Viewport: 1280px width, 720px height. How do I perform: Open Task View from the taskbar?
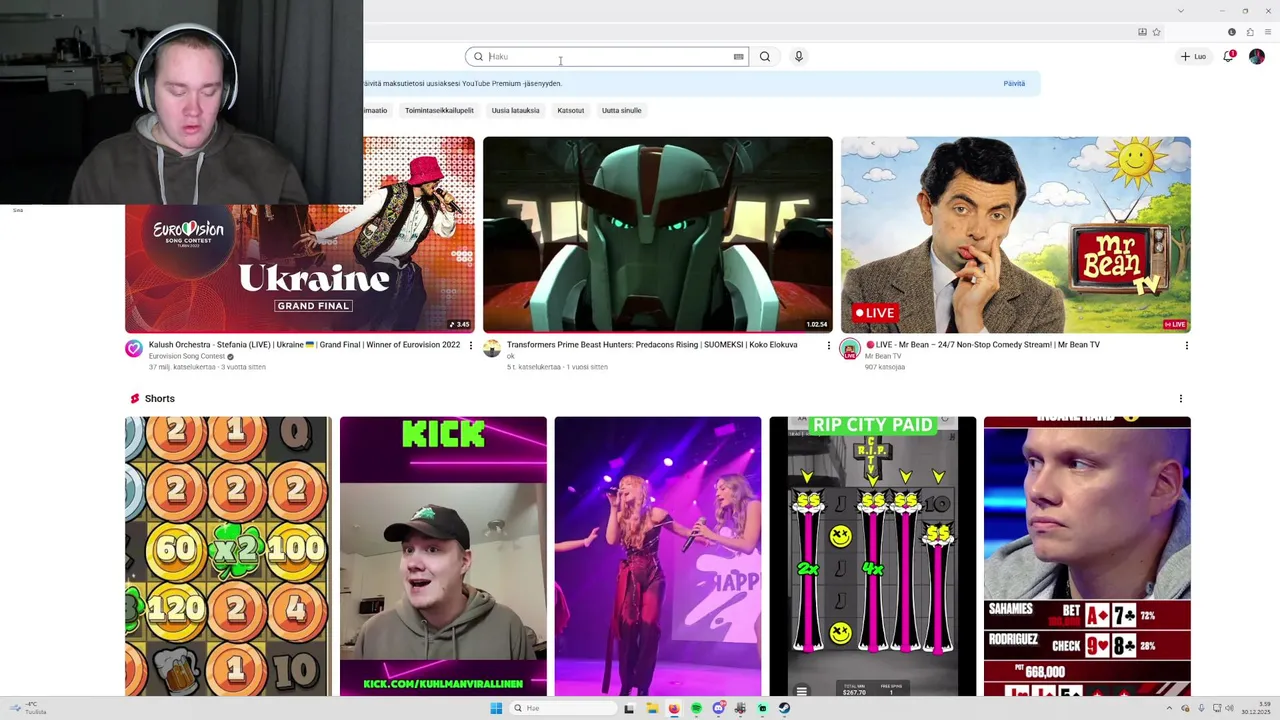629,708
